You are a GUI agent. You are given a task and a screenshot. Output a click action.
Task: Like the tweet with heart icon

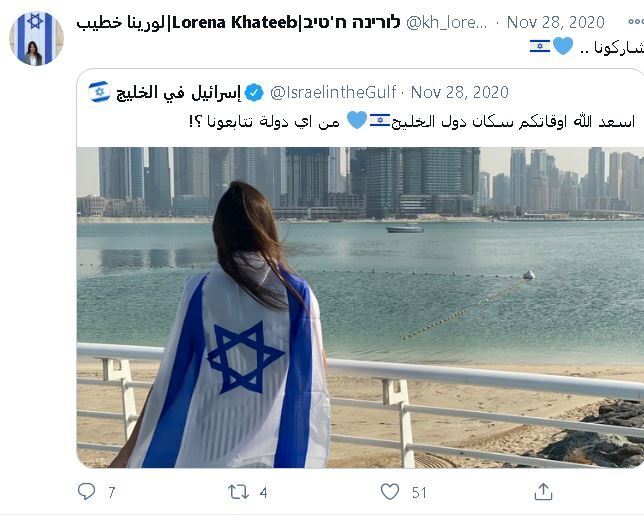coord(390,492)
